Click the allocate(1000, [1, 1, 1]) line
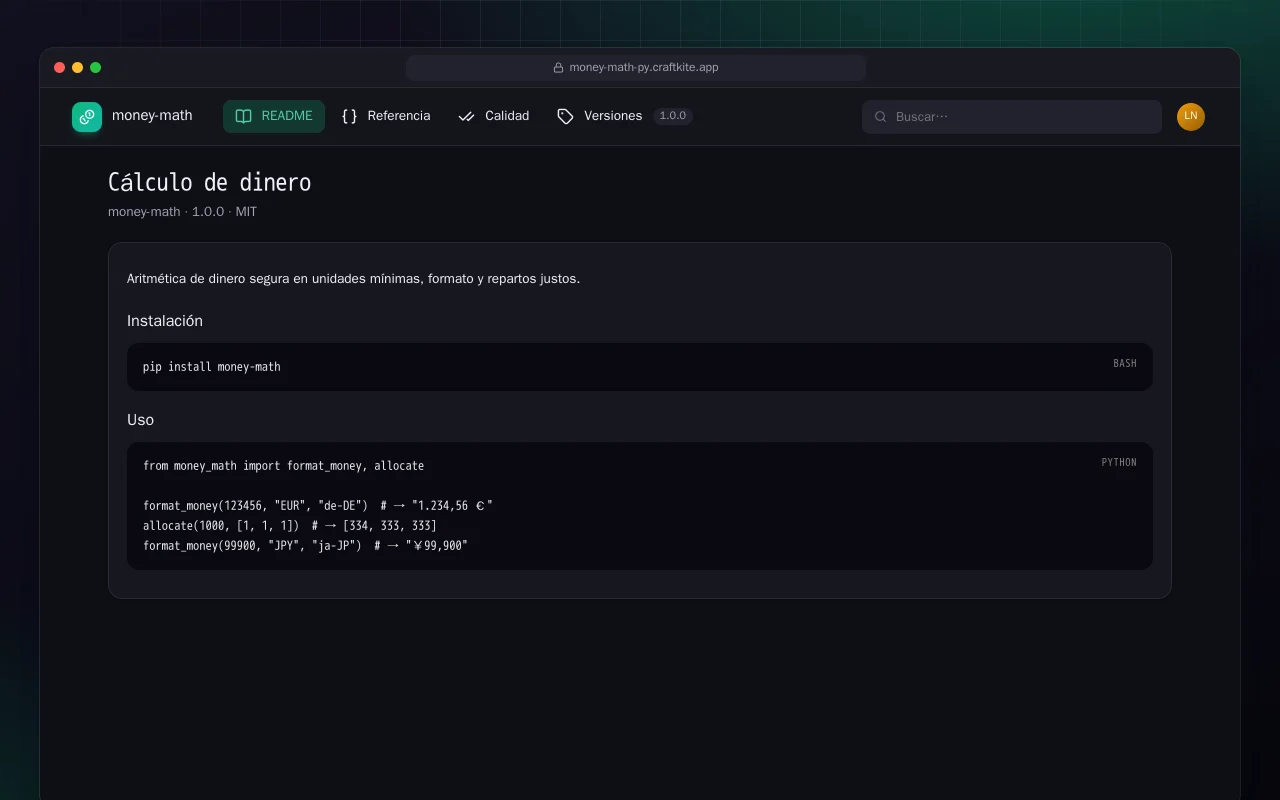The image size is (1280, 800). pyautogui.click(x=290, y=526)
